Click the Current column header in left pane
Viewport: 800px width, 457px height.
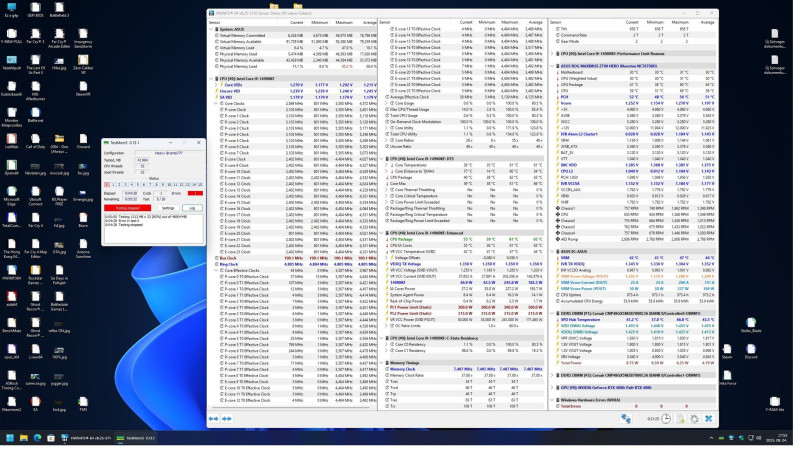tap(296, 22)
